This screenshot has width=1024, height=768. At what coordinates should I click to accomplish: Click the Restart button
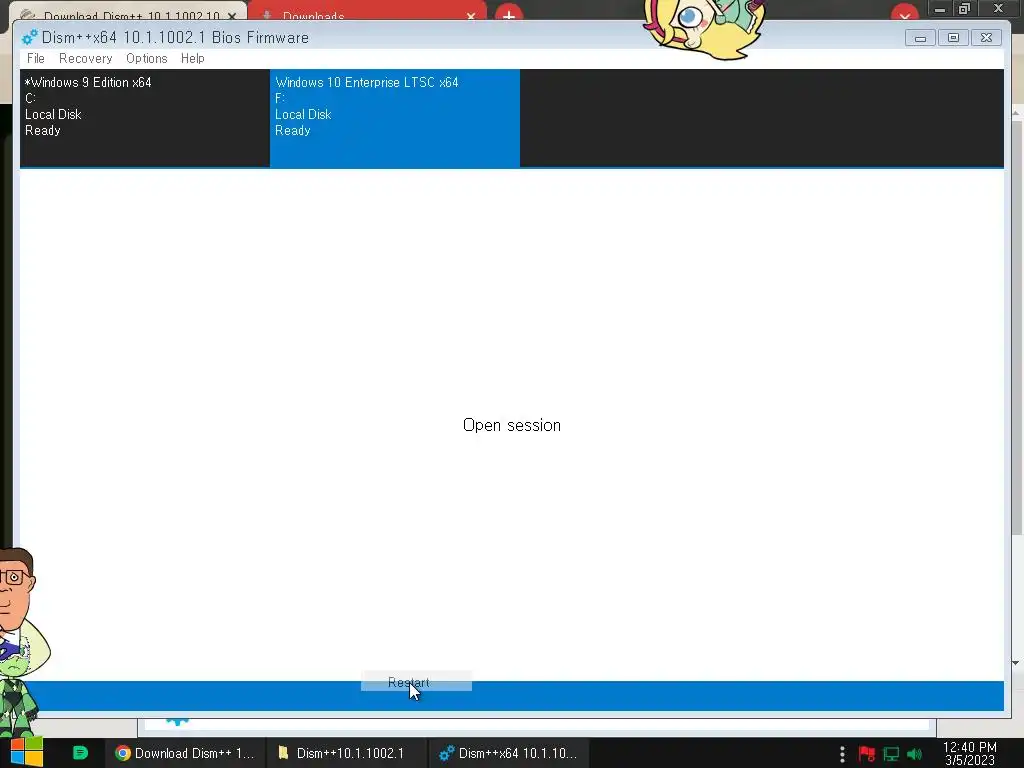coord(416,682)
